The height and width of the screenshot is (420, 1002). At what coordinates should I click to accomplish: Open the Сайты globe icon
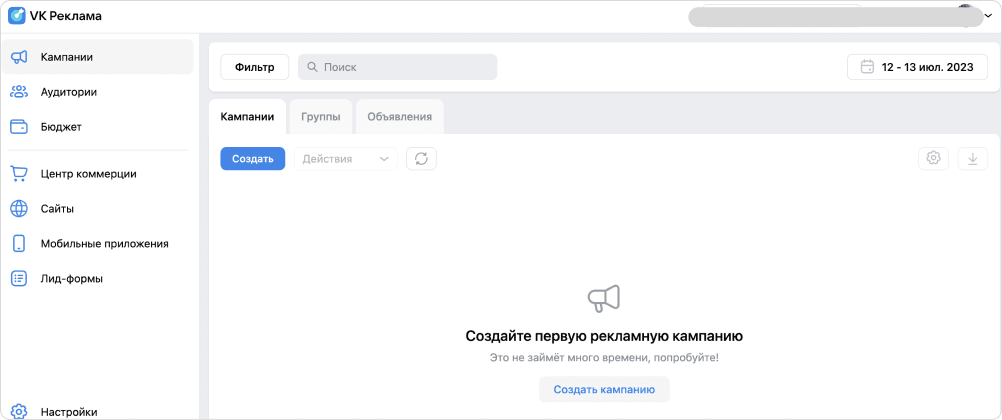[x=19, y=208]
